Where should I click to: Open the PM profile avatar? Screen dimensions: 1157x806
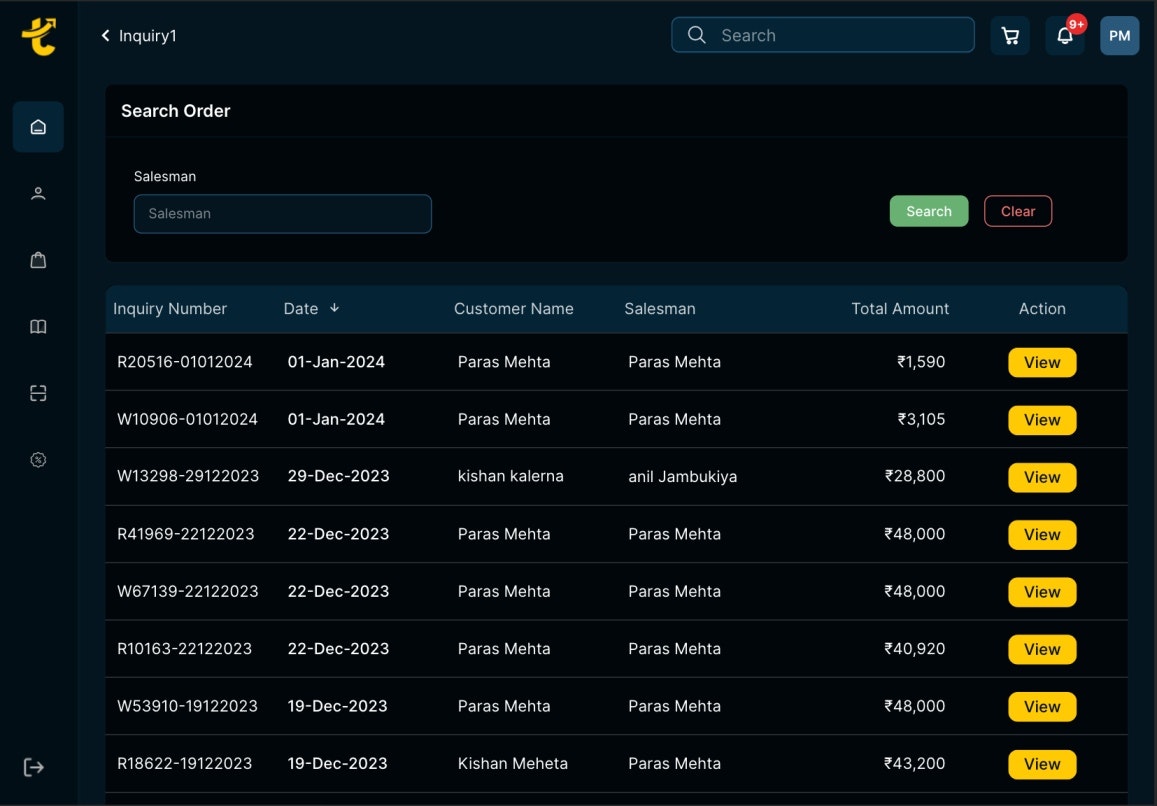pos(1119,35)
